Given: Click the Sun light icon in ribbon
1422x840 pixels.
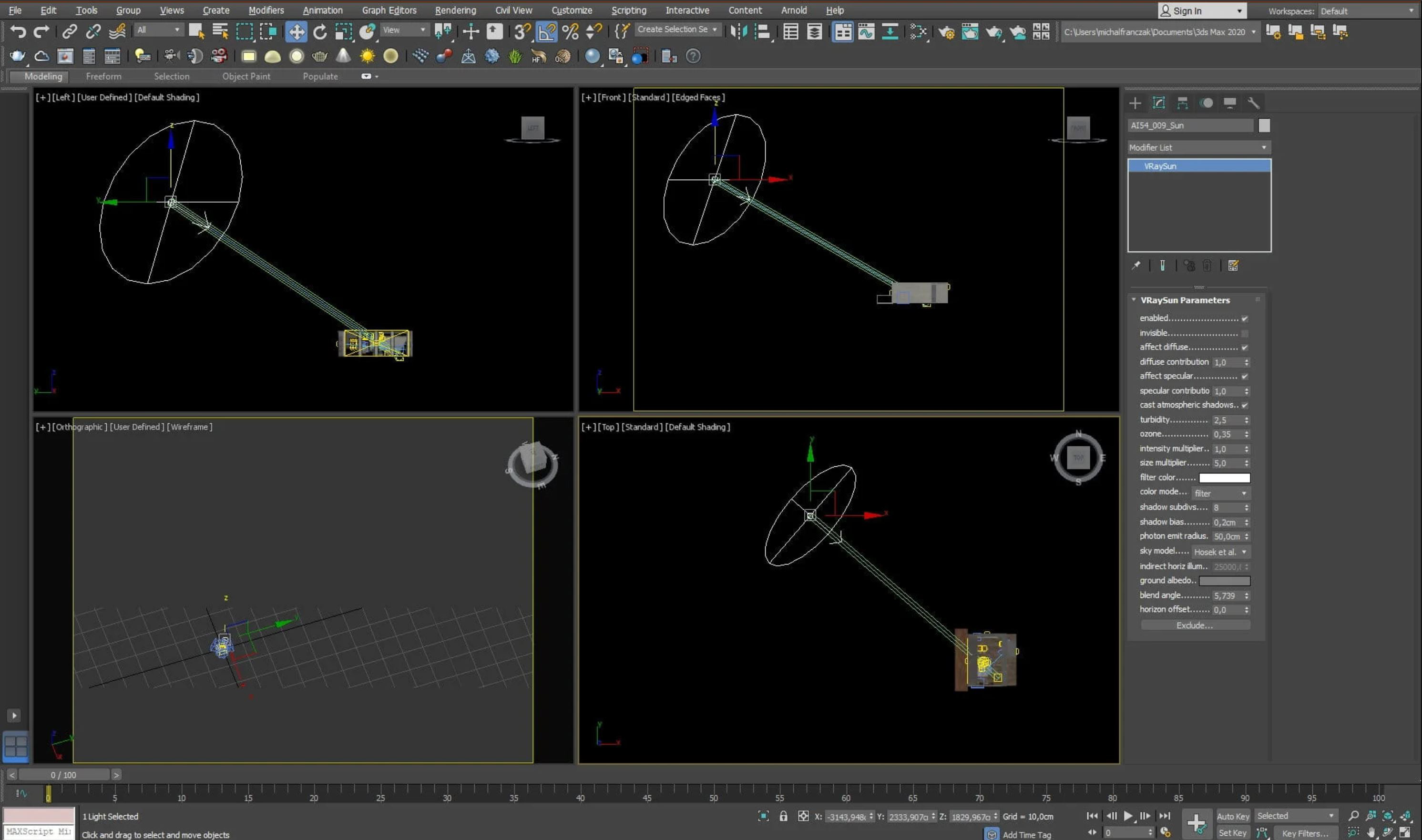Looking at the screenshot, I should click(367, 56).
